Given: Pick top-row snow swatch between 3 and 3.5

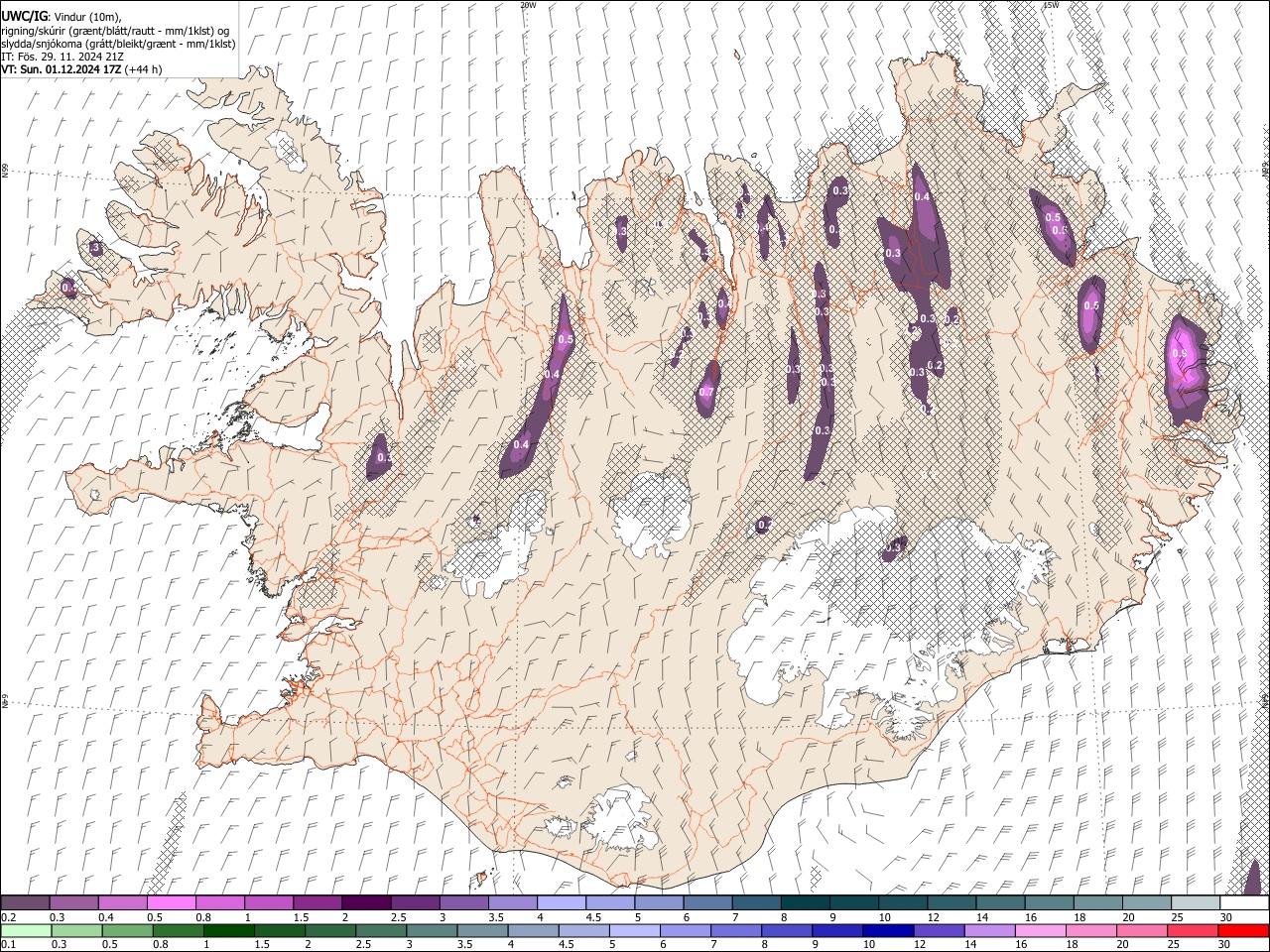Looking at the screenshot, I should 463,903.
